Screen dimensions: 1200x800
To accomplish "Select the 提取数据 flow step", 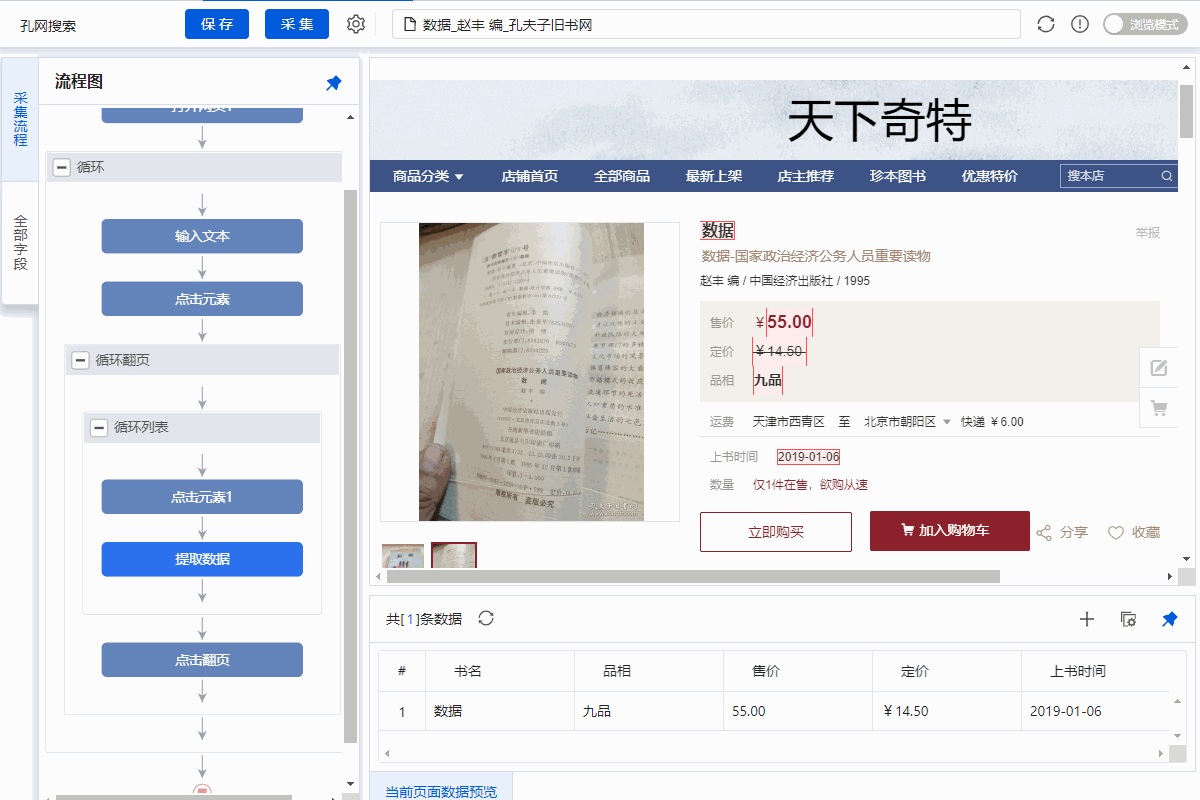I will coord(202,559).
